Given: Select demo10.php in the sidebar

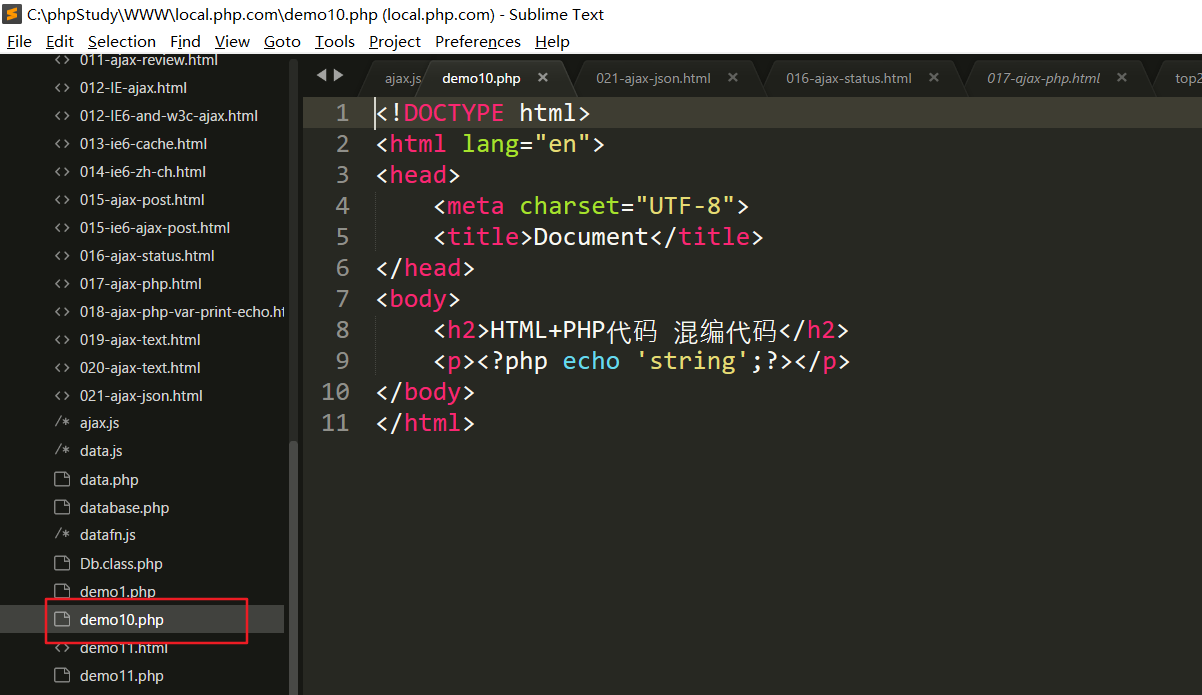Looking at the screenshot, I should 122,620.
